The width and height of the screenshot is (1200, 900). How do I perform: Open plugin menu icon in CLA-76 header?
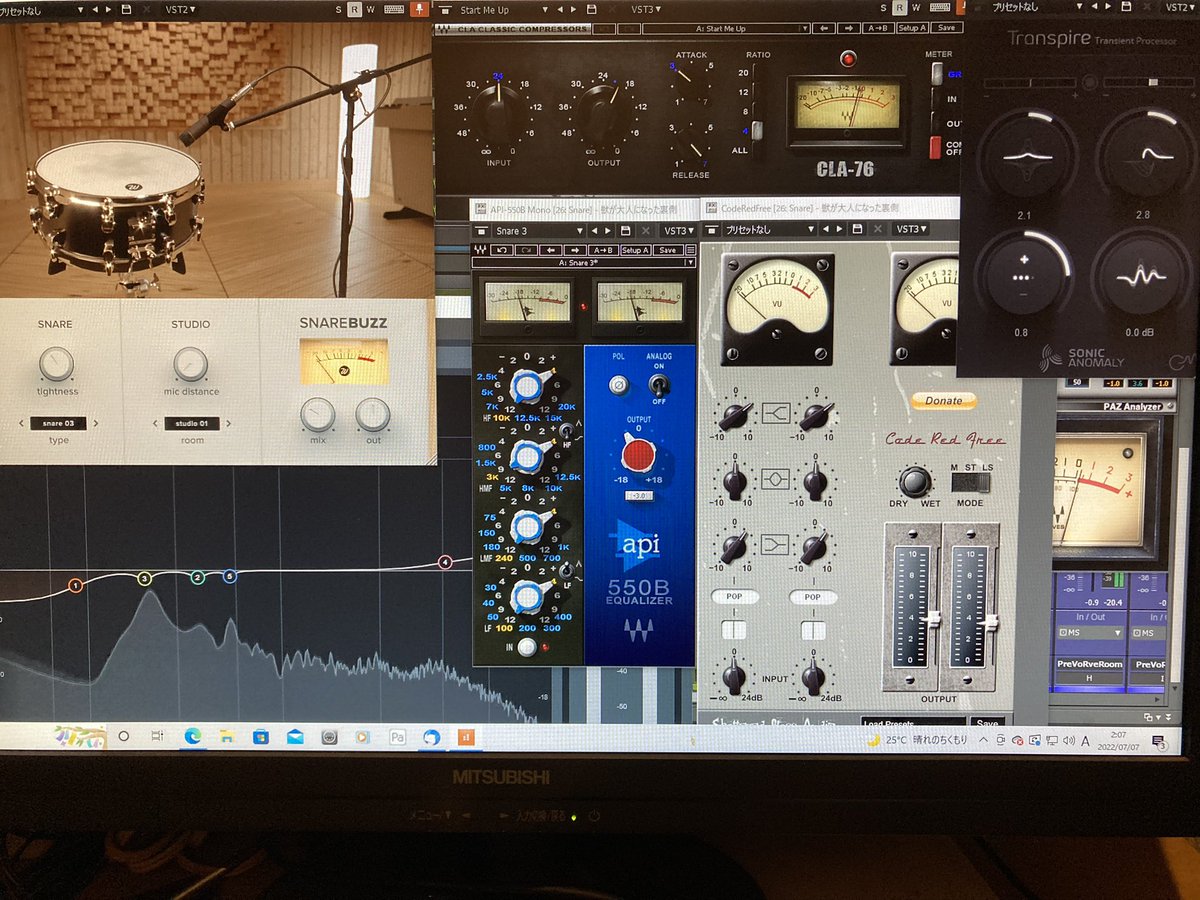coord(445,10)
